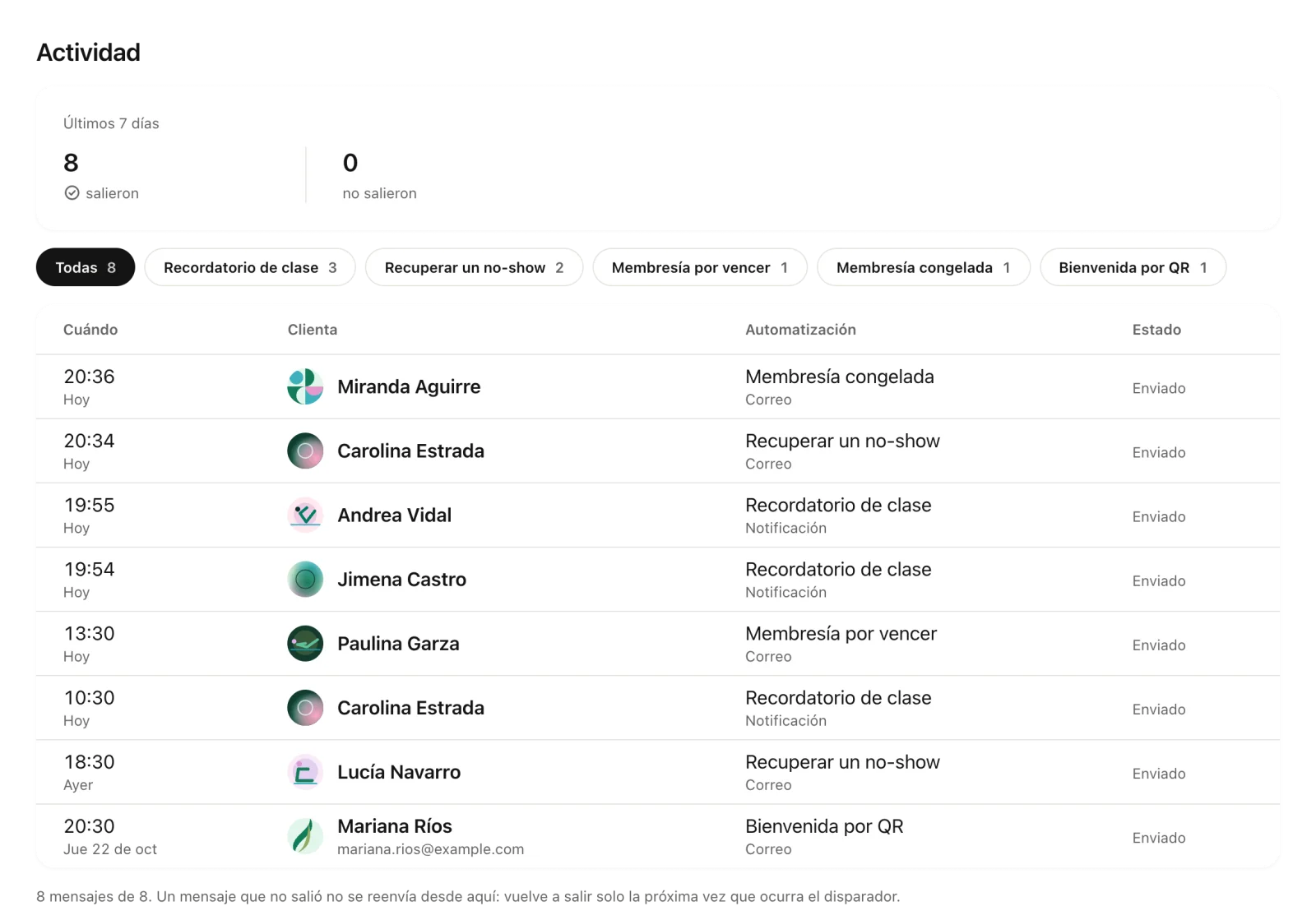Image resolution: width=1316 pixels, height=906 pixels.
Task: Open Andrea Vidal's name
Action: 394,515
